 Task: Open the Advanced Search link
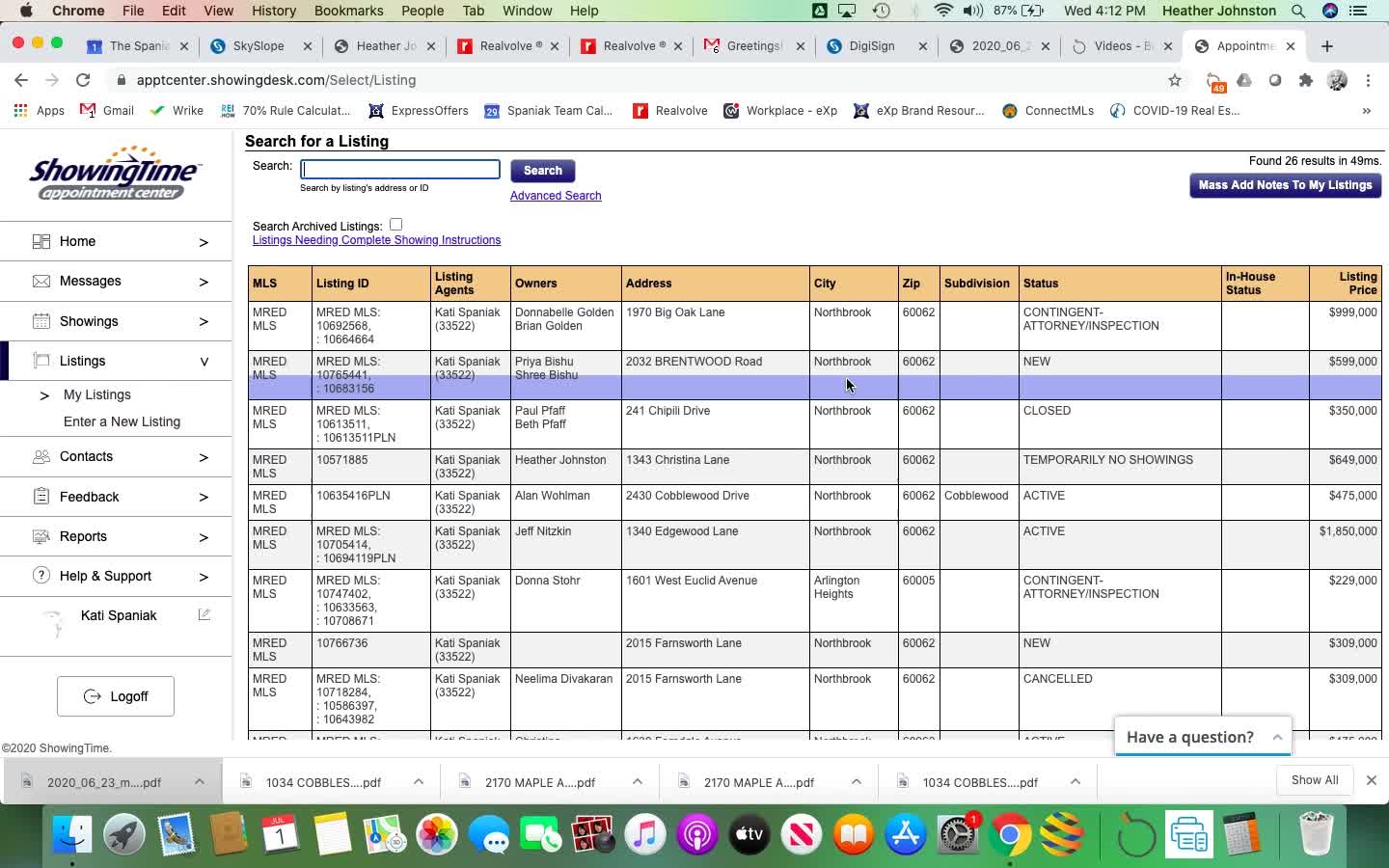tap(556, 196)
